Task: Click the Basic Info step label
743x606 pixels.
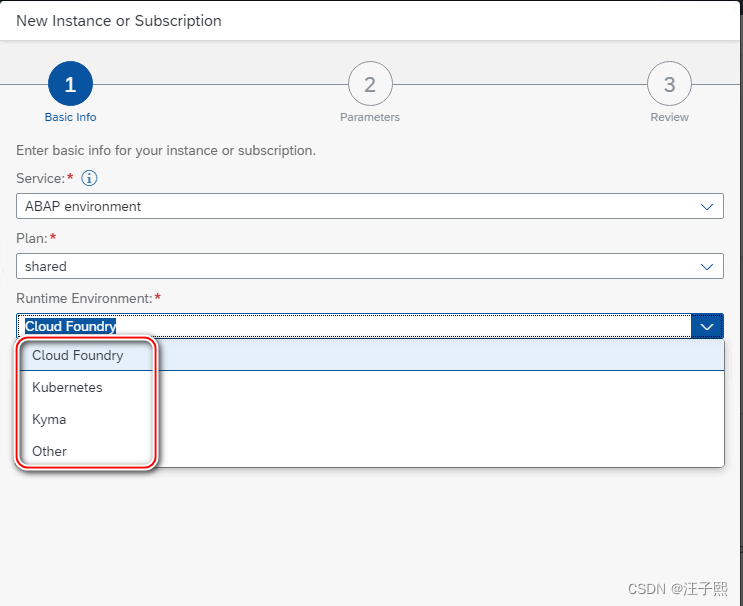Action: tap(70, 117)
